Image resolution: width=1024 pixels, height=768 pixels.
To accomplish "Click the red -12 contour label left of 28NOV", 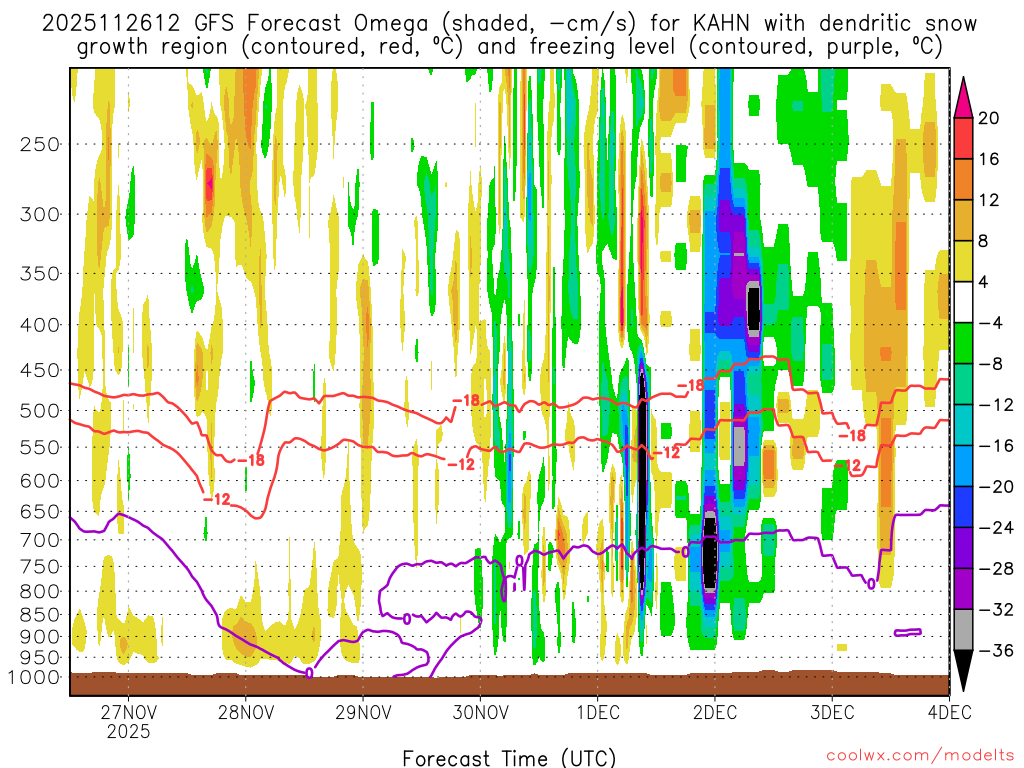I will 217,500.
